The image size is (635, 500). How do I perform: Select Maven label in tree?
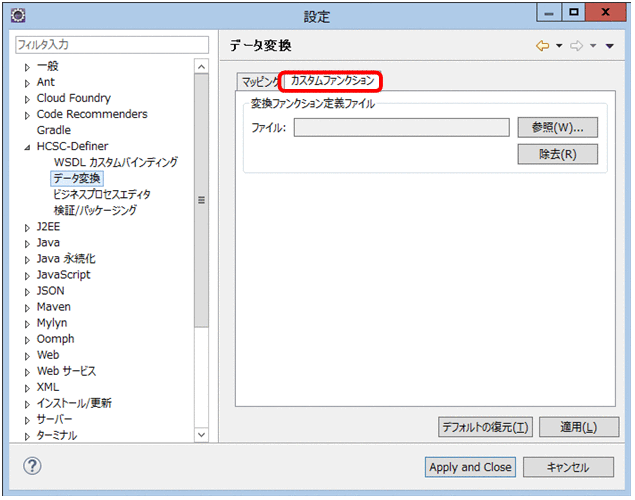[53, 307]
